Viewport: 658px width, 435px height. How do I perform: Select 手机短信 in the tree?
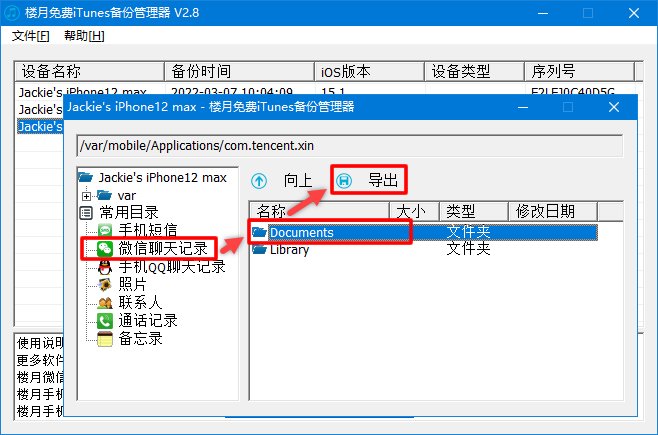pos(148,230)
